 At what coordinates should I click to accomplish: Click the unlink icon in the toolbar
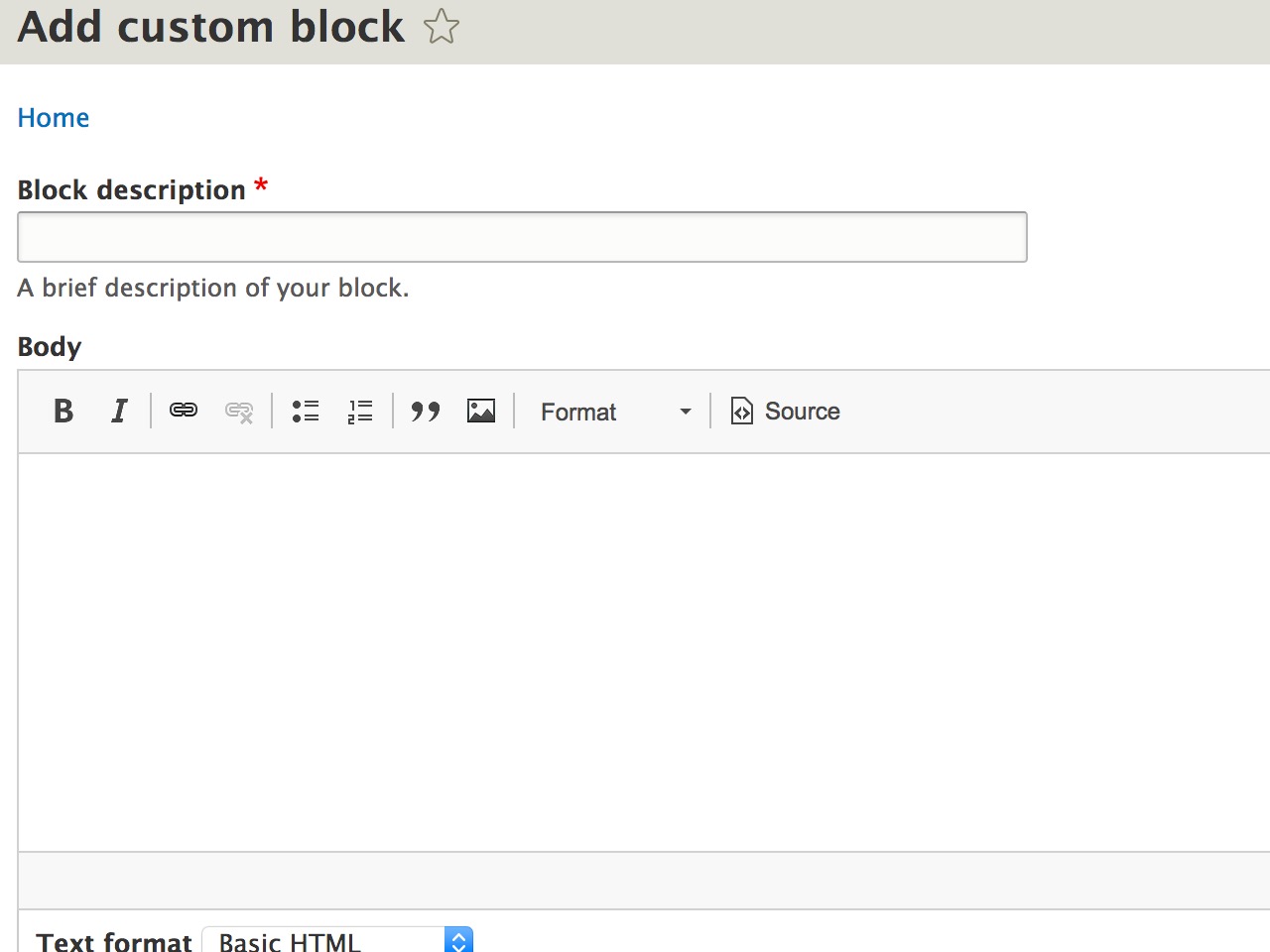click(x=238, y=411)
